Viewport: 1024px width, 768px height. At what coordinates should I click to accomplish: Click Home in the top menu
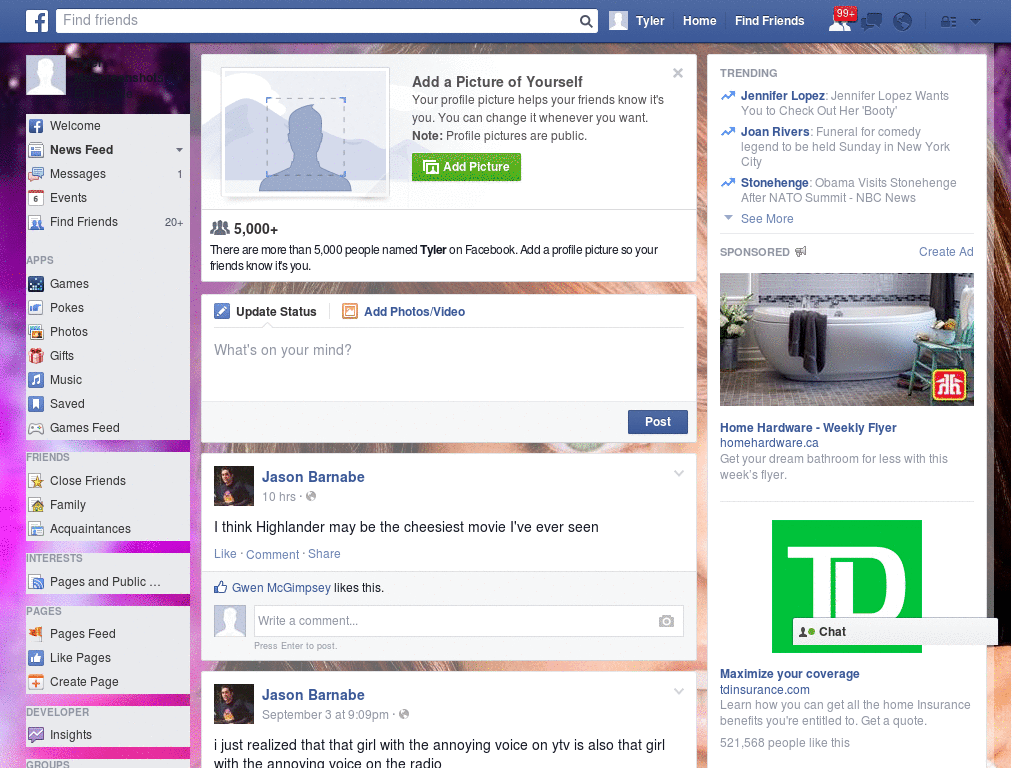[x=699, y=20]
